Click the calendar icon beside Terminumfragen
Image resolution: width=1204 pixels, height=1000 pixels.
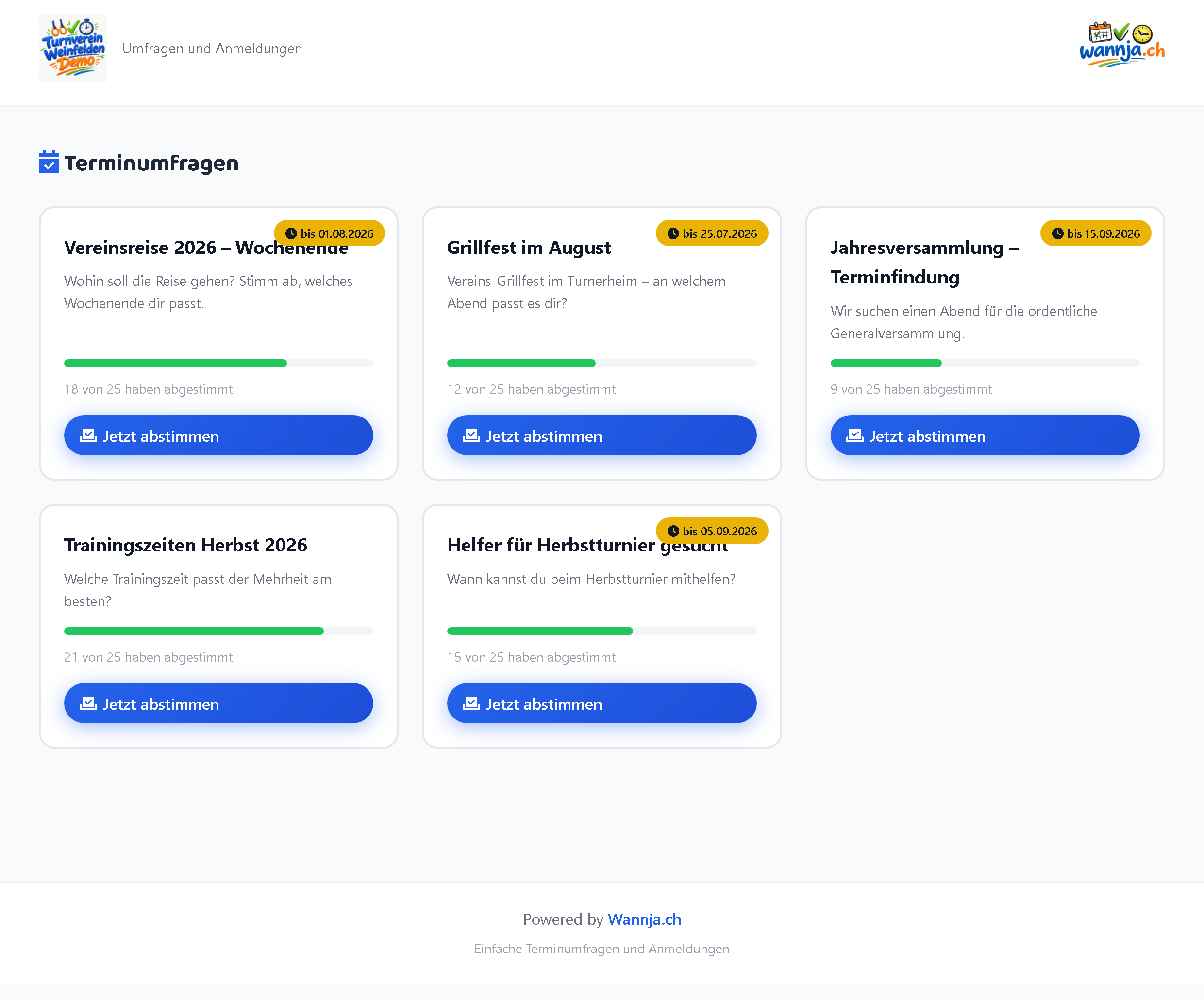(x=49, y=162)
